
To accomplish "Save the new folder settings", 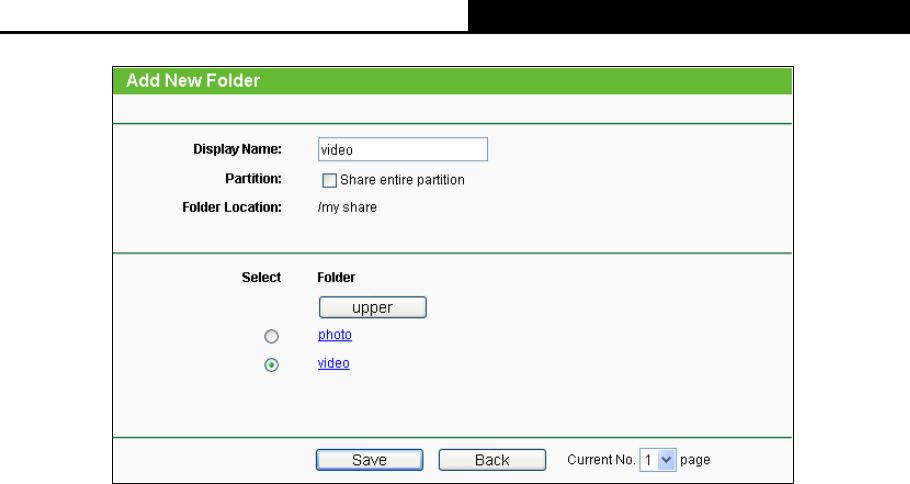I will coord(369,460).
